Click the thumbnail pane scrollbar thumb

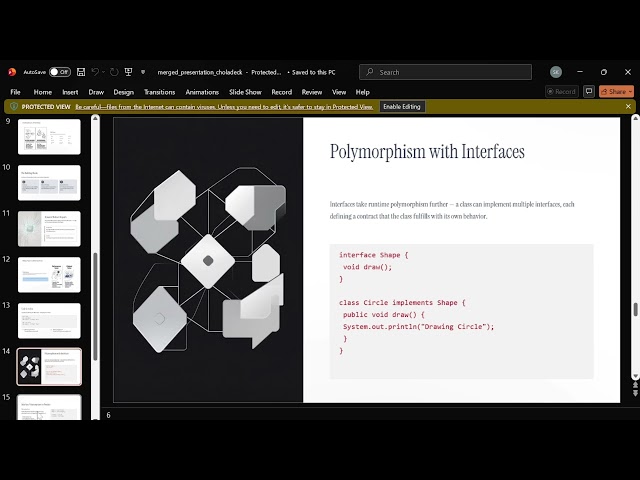(x=95, y=306)
